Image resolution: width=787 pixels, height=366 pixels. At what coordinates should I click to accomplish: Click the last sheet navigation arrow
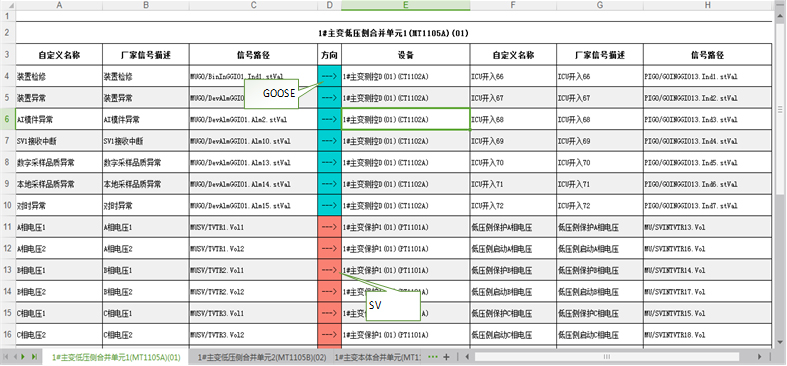34,357
